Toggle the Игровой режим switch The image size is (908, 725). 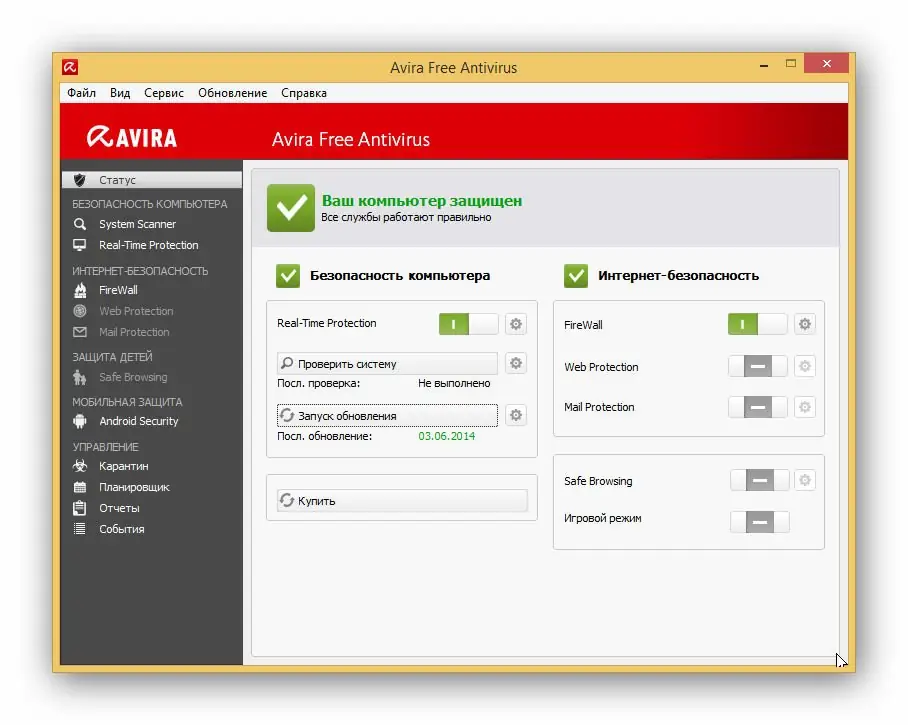tap(760, 522)
